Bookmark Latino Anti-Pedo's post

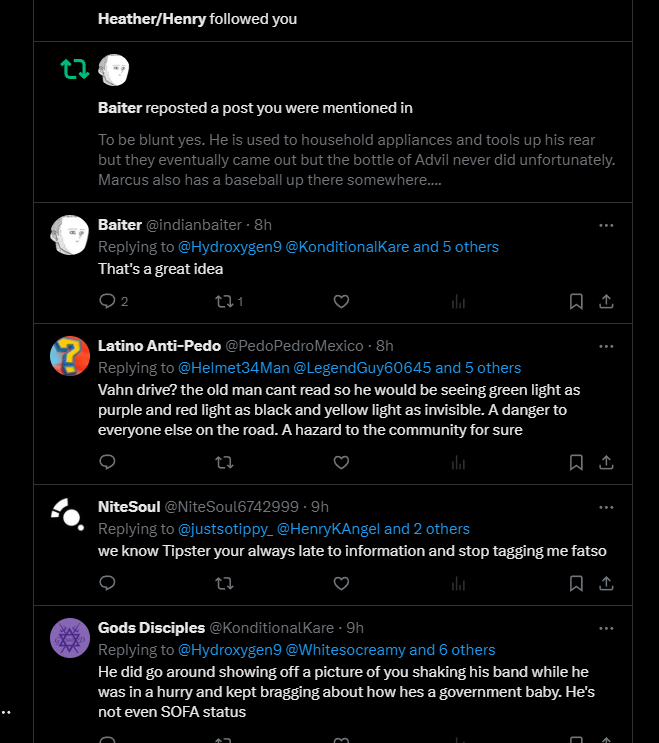coord(576,462)
